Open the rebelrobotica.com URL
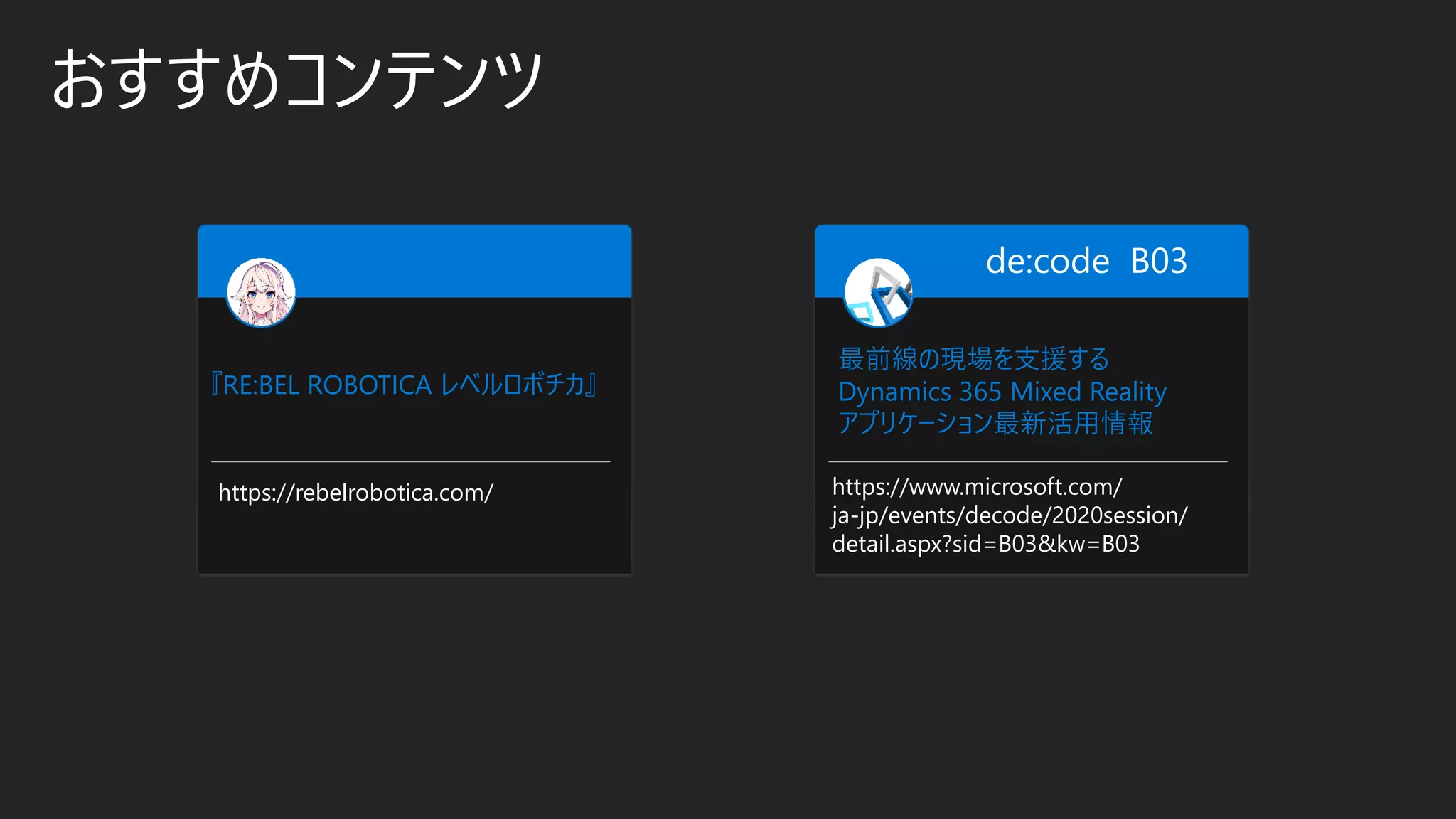Image resolution: width=1456 pixels, height=819 pixels. [355, 493]
